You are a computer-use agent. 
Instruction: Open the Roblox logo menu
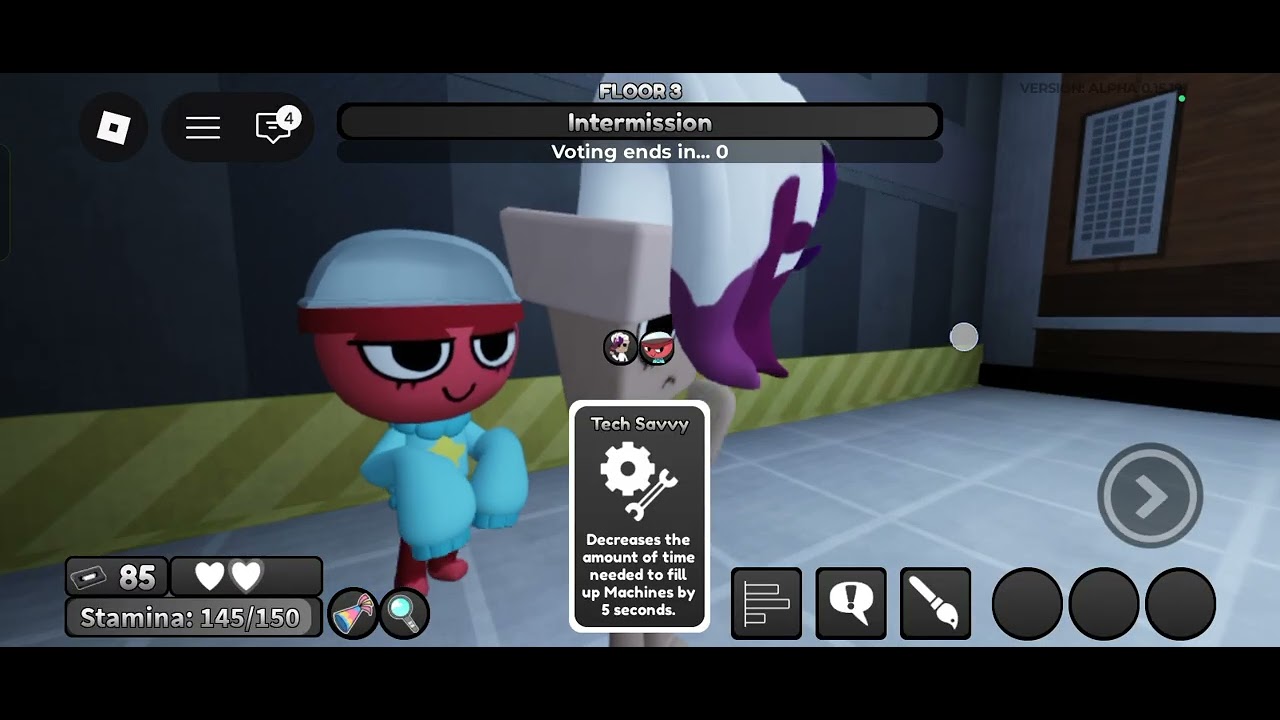click(113, 127)
